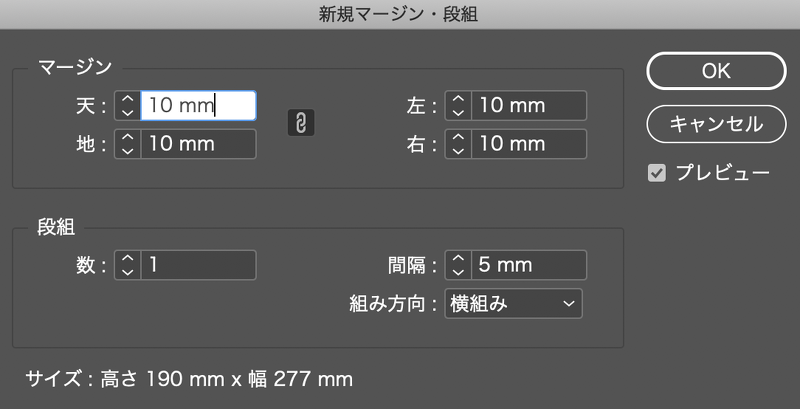Increase 間隔 gutter with up arrow

point(457,259)
